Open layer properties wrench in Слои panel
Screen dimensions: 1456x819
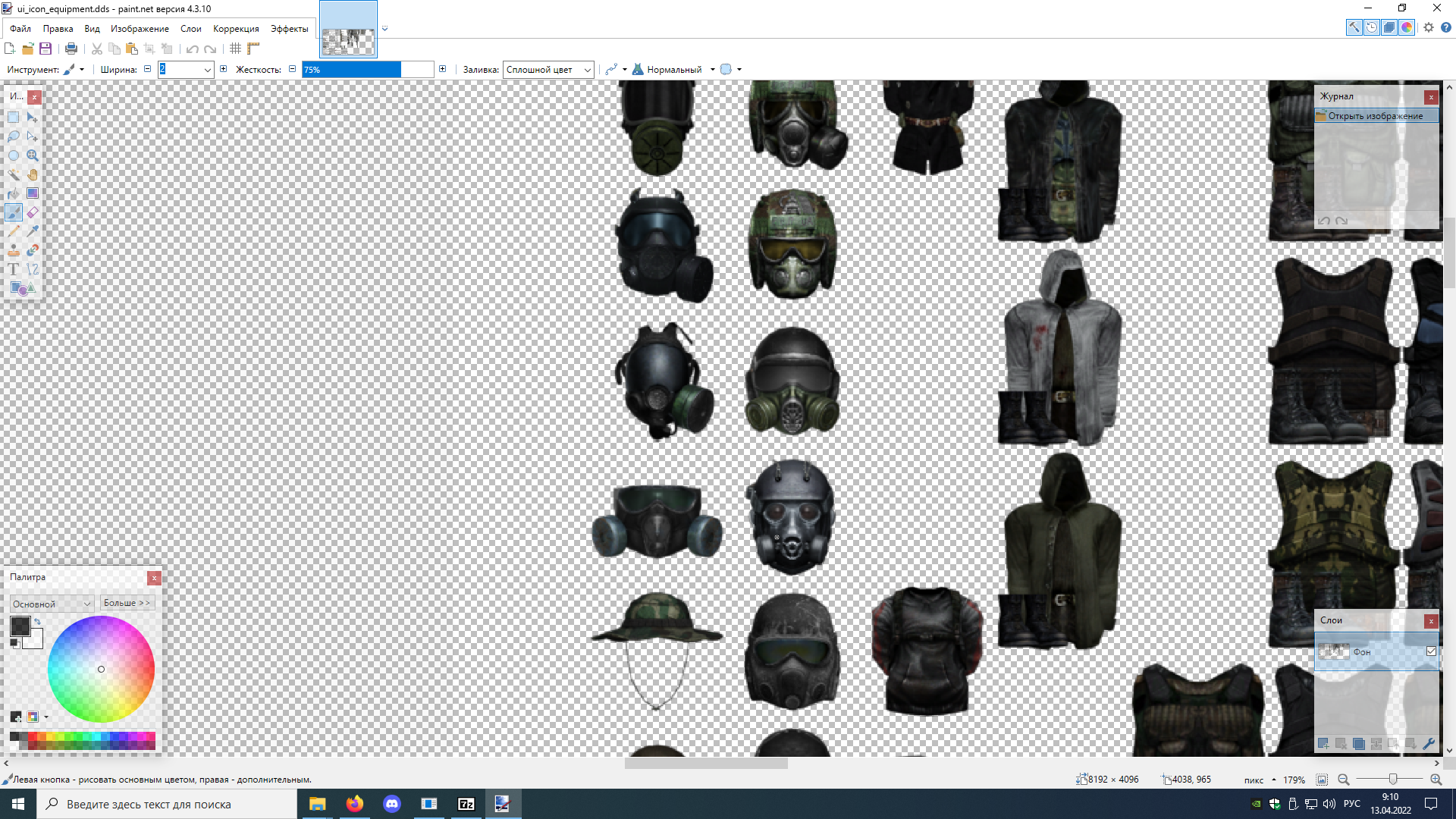[x=1429, y=744]
